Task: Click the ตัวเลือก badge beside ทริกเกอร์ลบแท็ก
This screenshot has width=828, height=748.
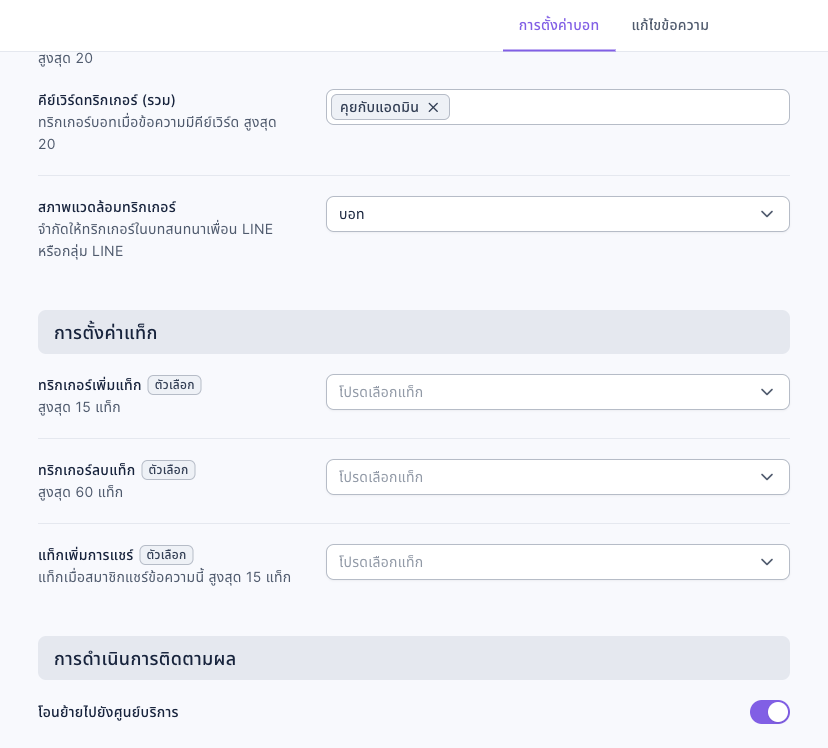Action: pos(168,470)
